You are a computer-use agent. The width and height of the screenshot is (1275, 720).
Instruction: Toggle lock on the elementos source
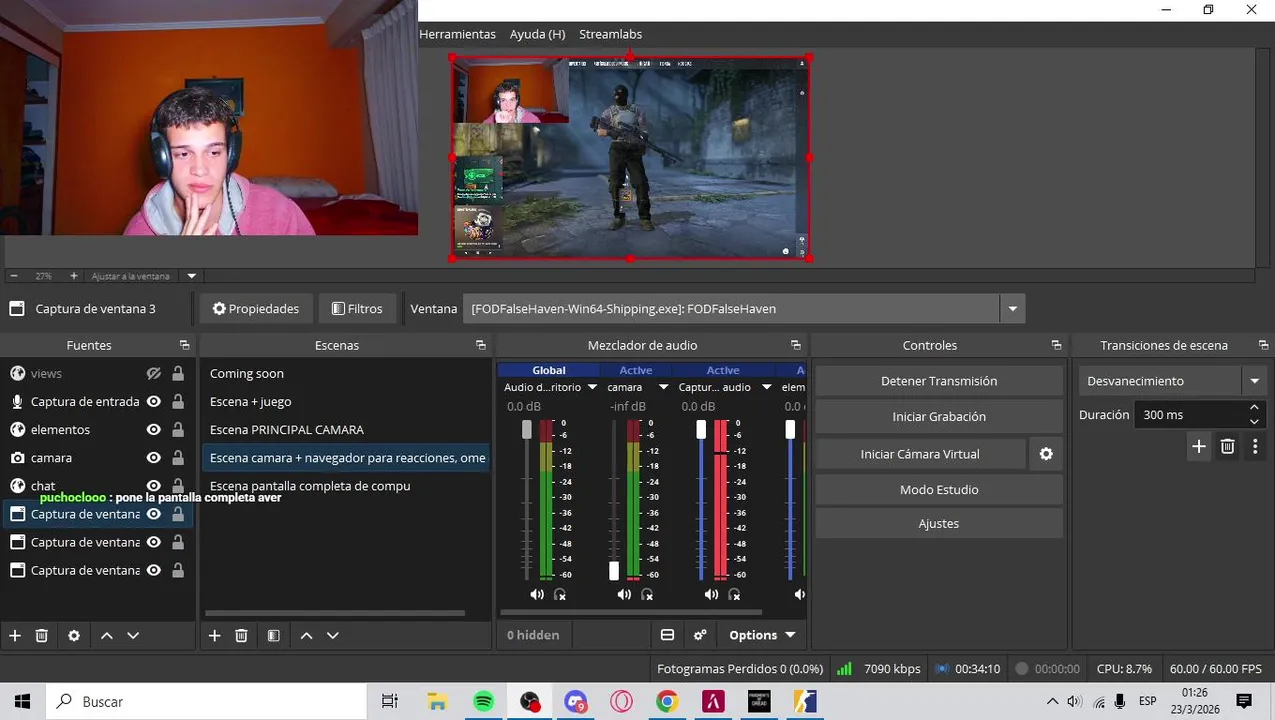178,429
